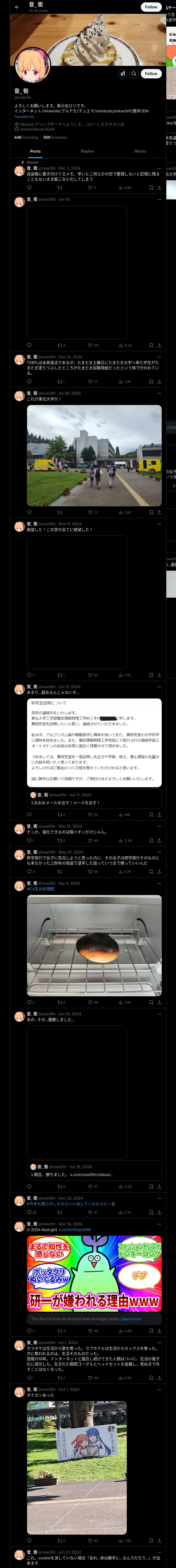Click the Follow button beside the avatar
The width and height of the screenshot is (176, 1568).
(151, 74)
